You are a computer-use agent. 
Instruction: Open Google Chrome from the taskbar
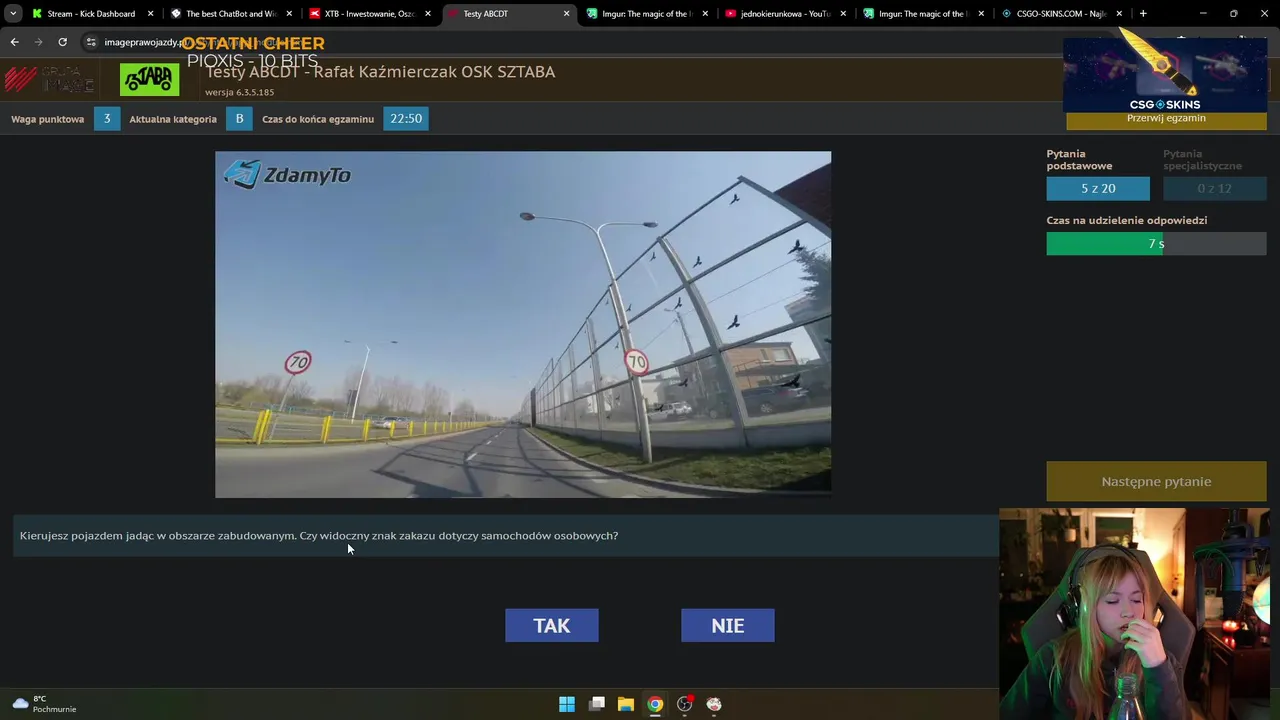point(655,704)
